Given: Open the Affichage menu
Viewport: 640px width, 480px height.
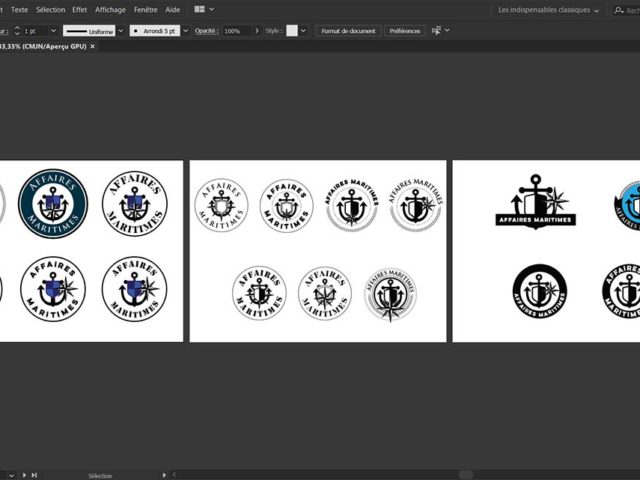Looking at the screenshot, I should tap(110, 9).
